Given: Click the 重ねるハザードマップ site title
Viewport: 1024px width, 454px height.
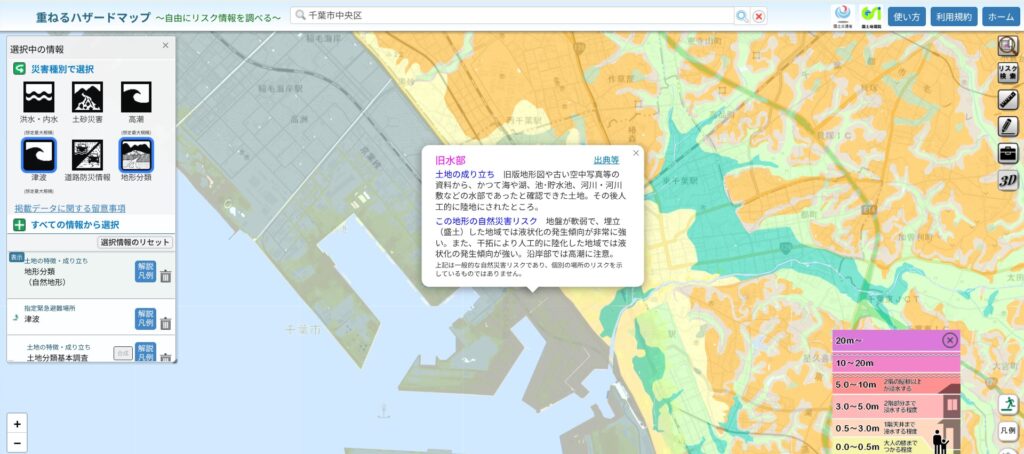Looking at the screenshot, I should (x=93, y=17).
